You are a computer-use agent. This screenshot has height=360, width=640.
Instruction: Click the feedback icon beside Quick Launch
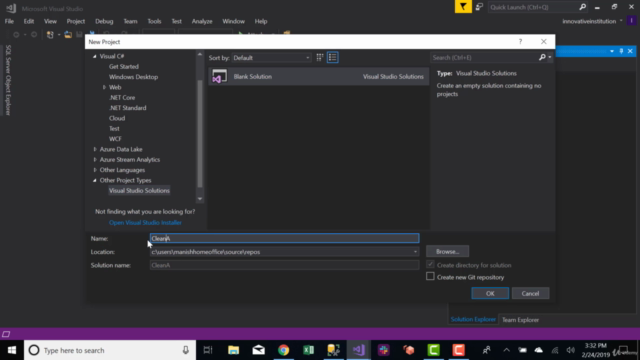click(479, 7)
